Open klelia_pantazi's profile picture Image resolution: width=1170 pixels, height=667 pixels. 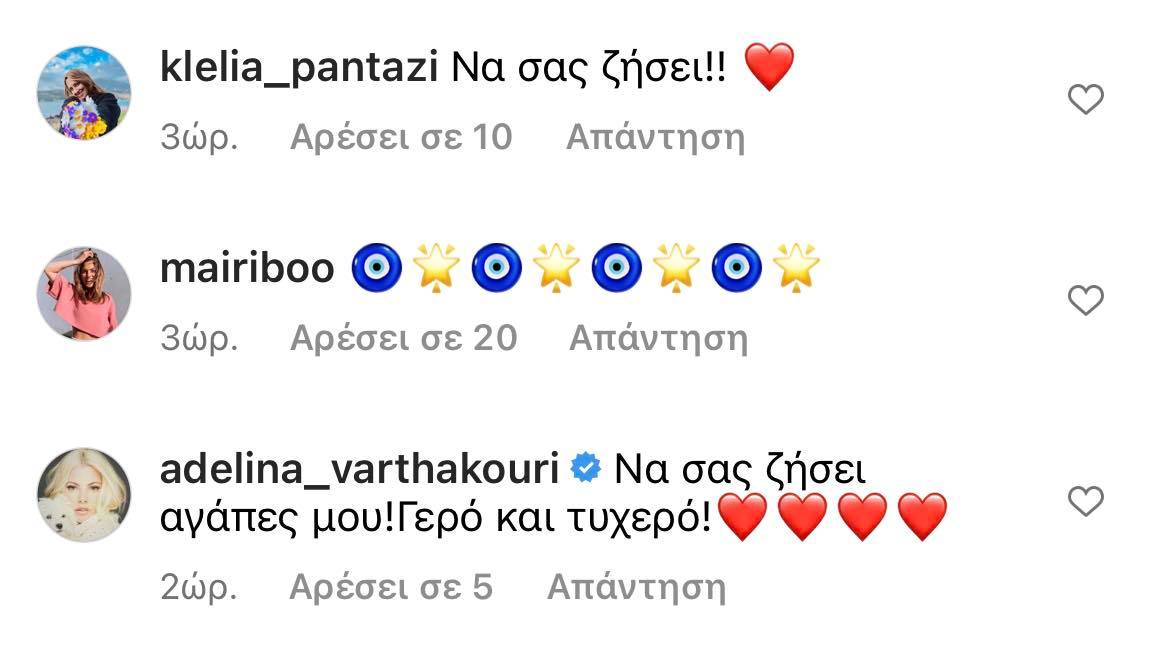84,93
